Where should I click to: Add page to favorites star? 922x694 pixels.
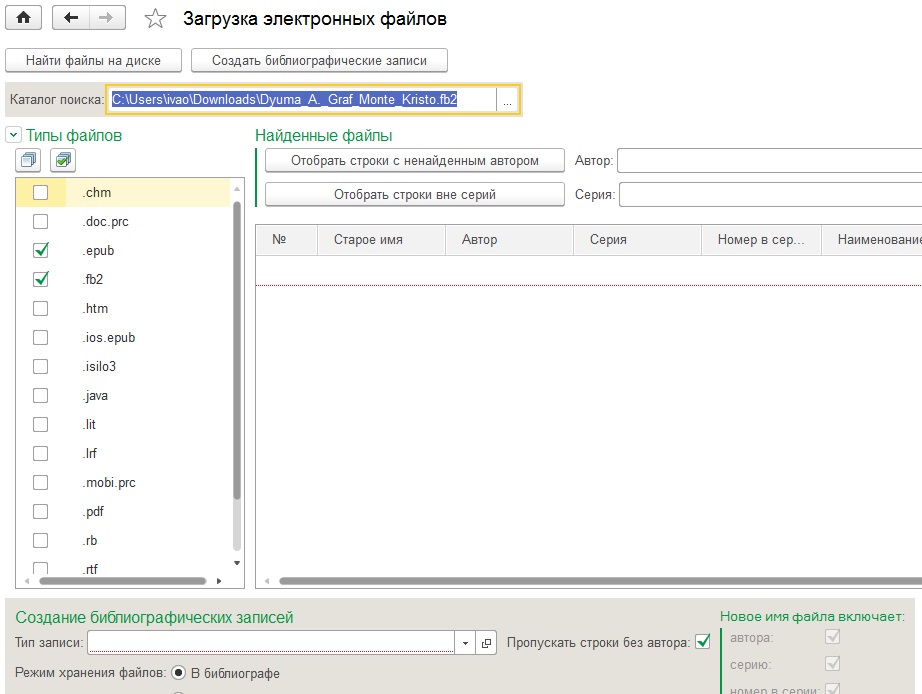pos(155,19)
